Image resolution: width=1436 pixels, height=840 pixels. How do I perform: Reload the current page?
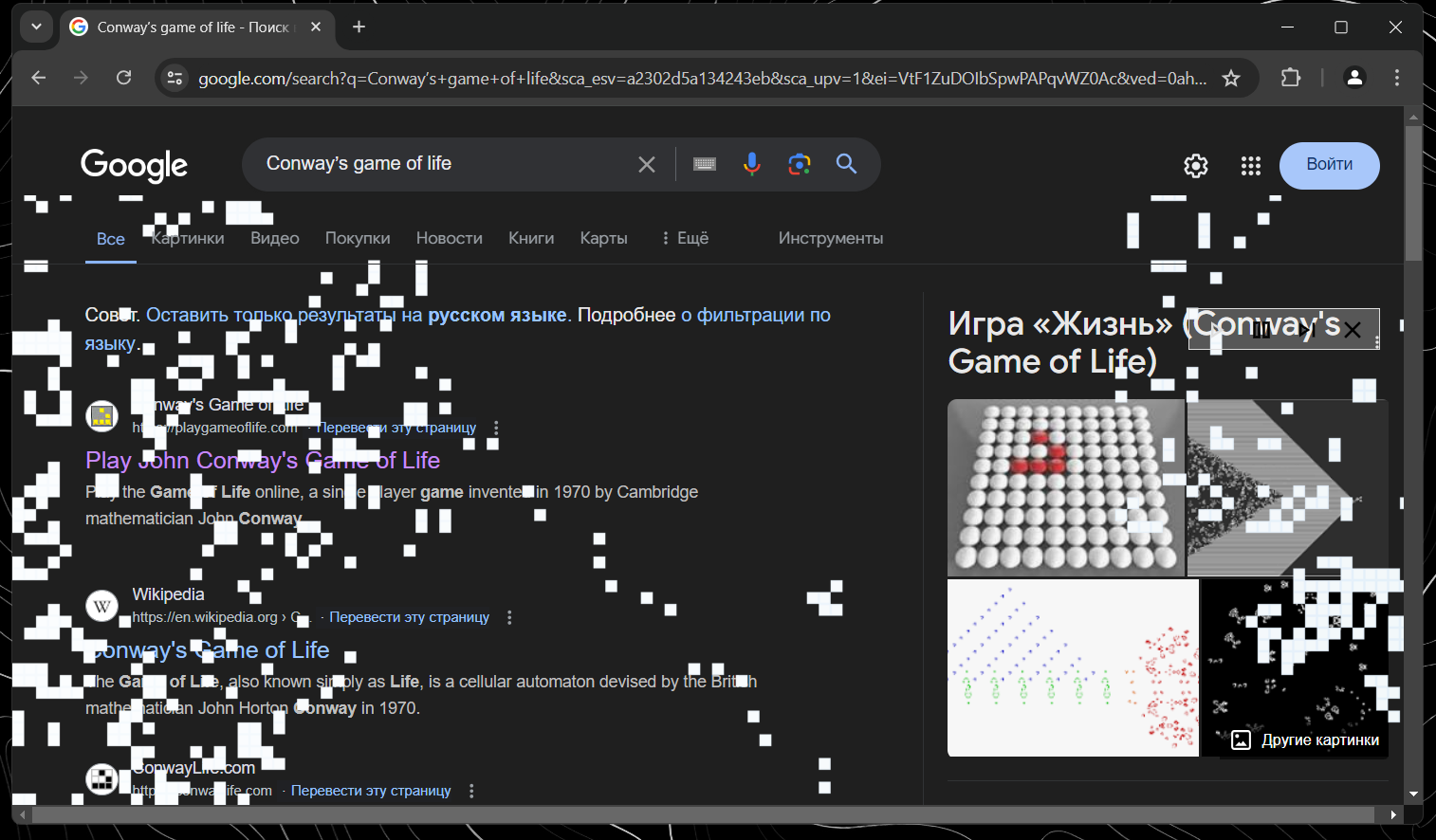click(123, 78)
